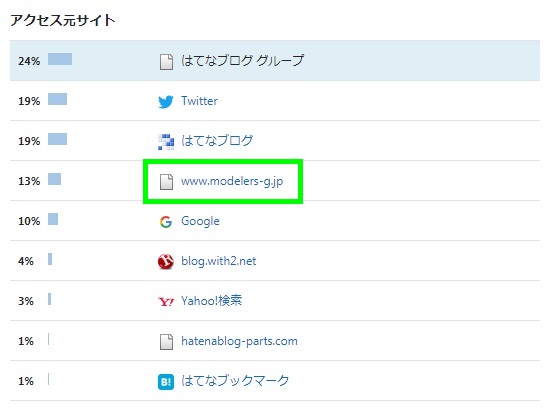Click the 4% percentage text
The width and height of the screenshot is (551, 415).
coord(26,261)
